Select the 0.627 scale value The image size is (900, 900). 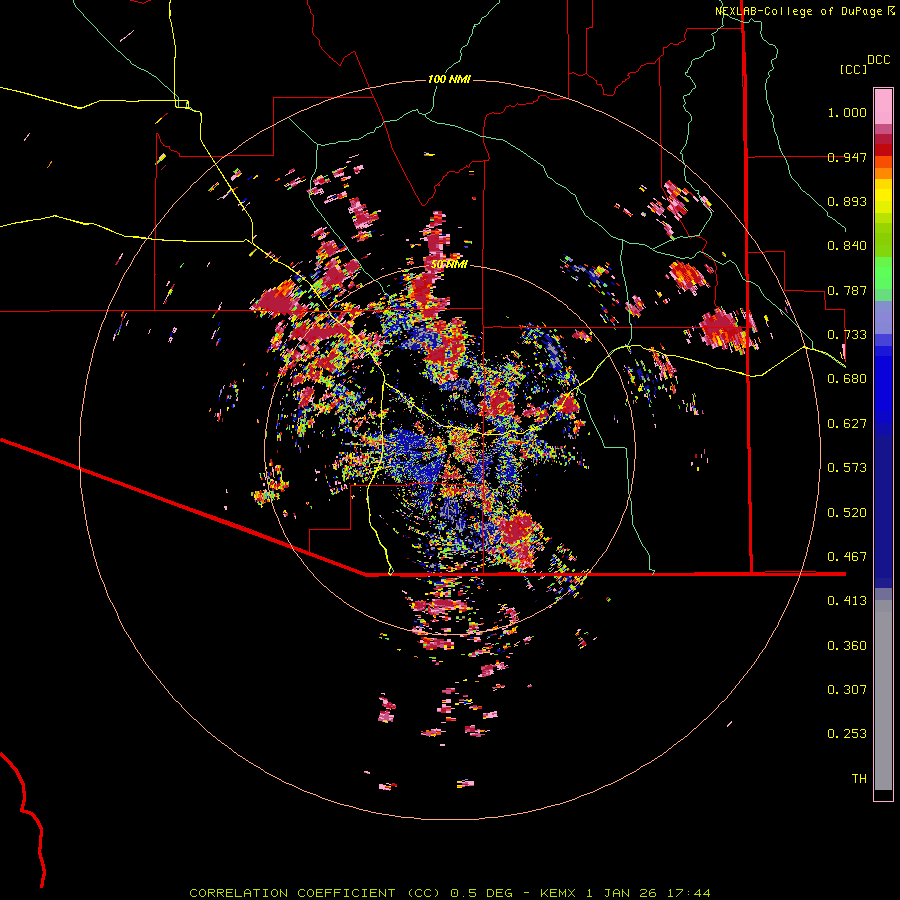pyautogui.click(x=847, y=424)
